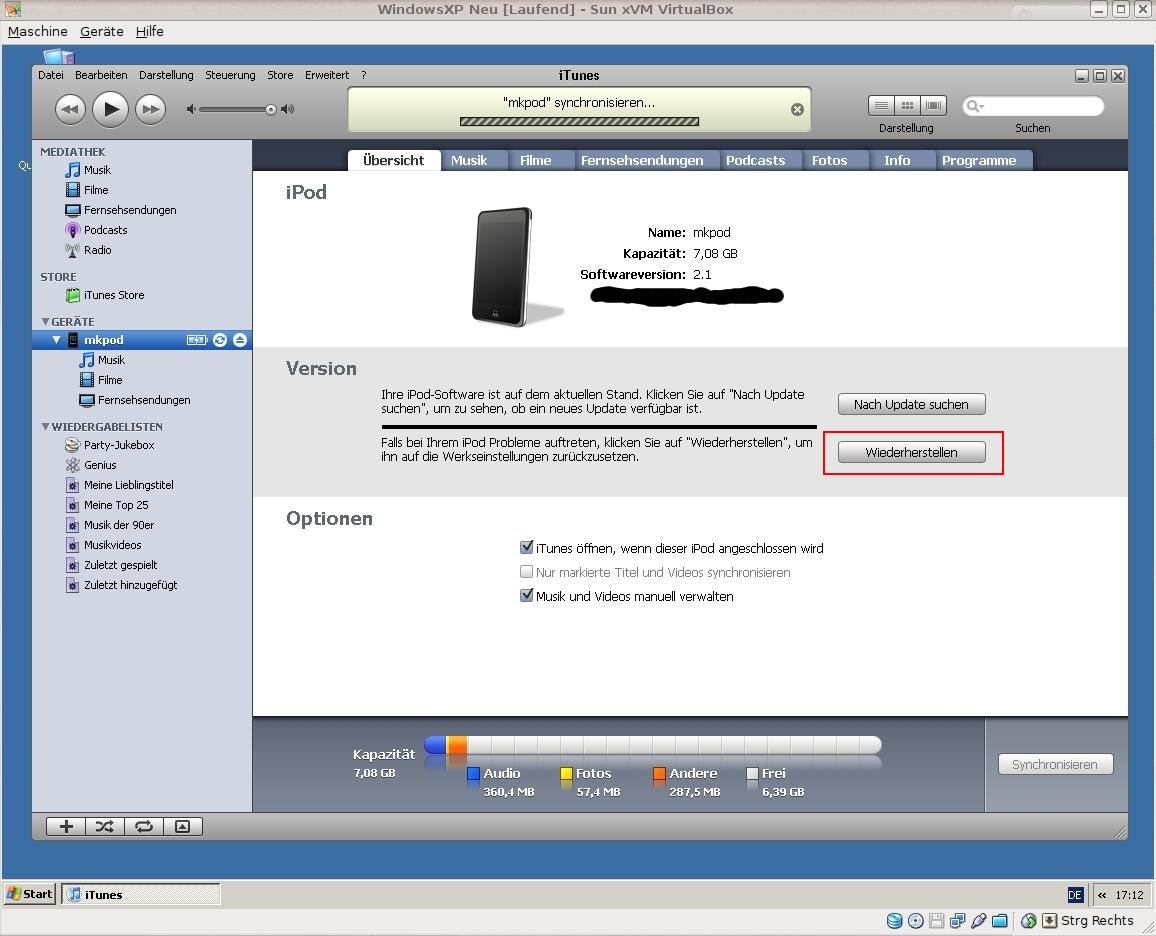Focus the Suchen search field
This screenshot has width=1156, height=936.
tap(1033, 106)
